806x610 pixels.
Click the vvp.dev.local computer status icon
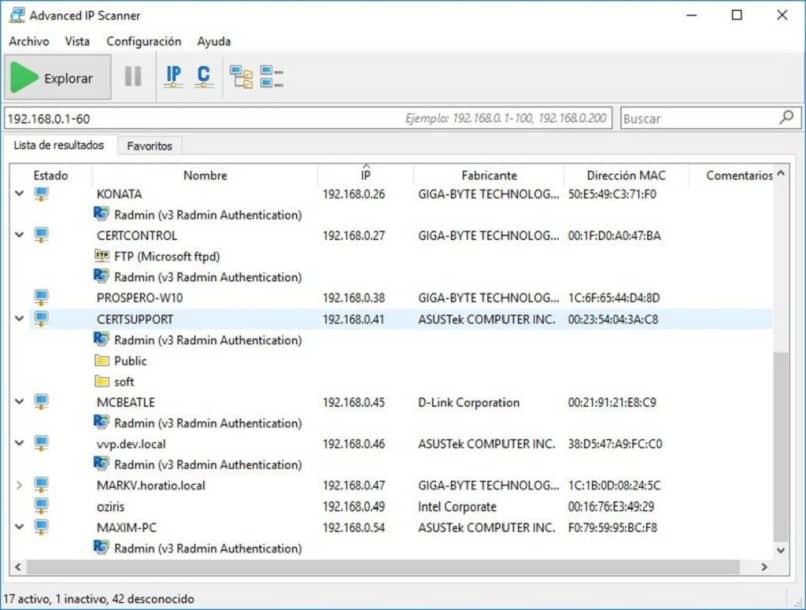[x=41, y=443]
